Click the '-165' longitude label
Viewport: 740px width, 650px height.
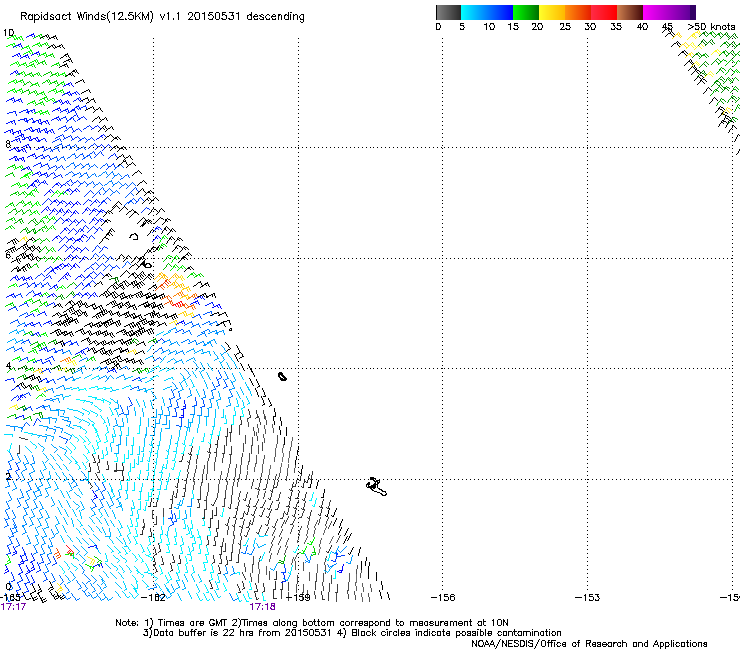coord(10,598)
